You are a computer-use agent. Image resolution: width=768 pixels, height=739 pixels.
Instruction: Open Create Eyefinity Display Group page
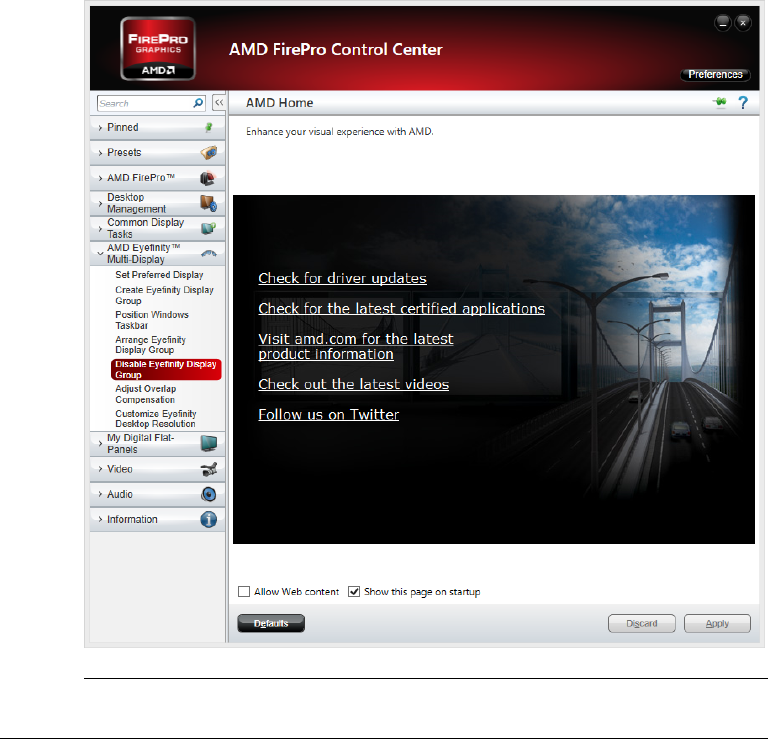point(165,295)
